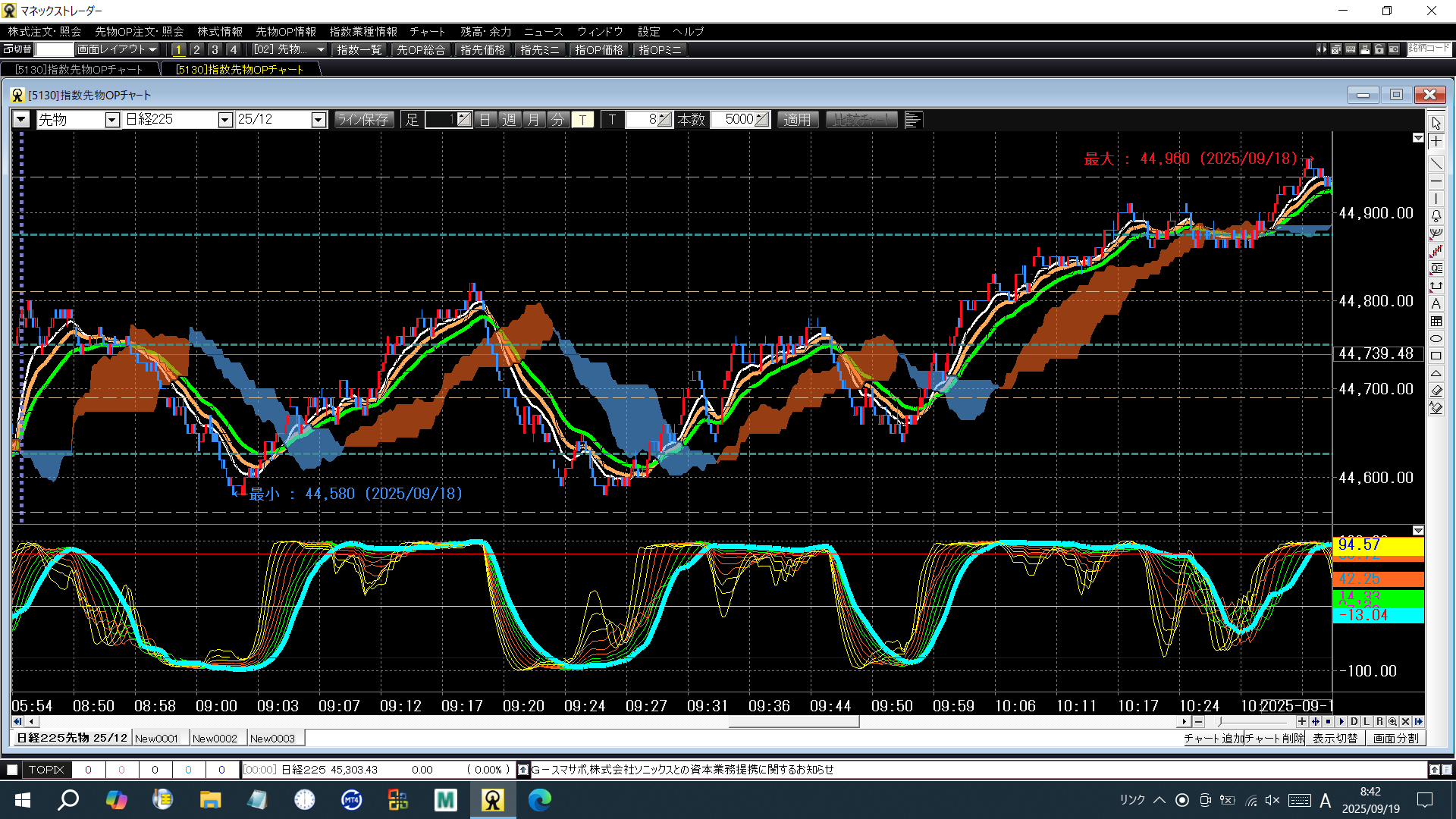
Task: Expand the 画面レイアウト dropdown
Action: 118,49
